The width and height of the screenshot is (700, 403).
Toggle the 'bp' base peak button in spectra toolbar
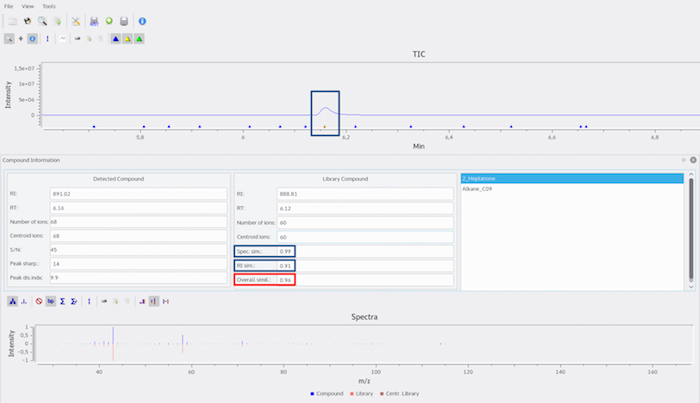tap(50, 301)
